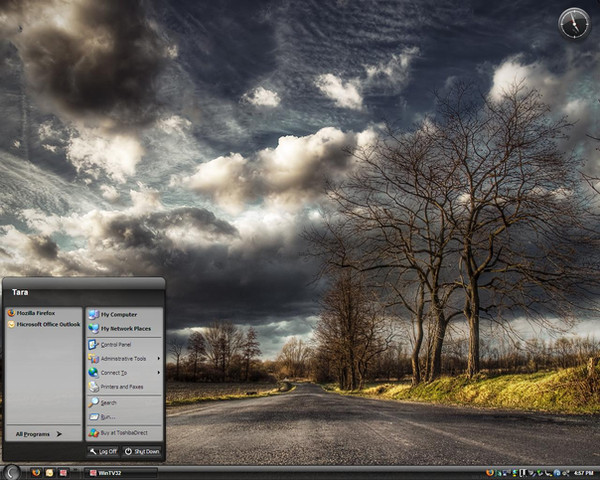600x480 pixels.
Task: Click the analog clock desktop gadget
Action: pos(574,24)
